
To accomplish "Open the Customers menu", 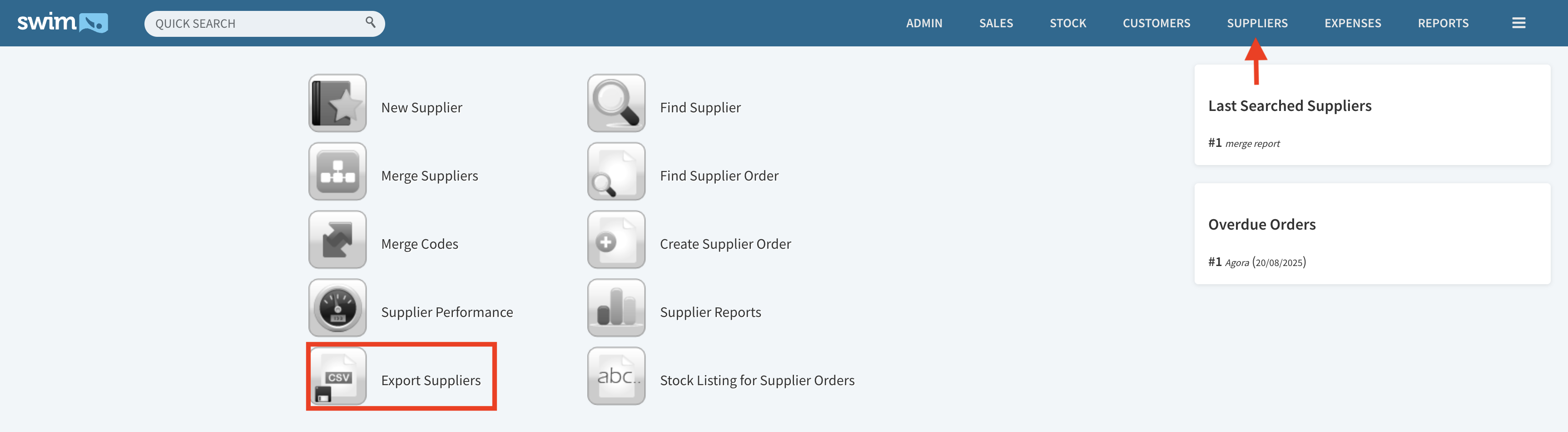I will [x=1156, y=23].
